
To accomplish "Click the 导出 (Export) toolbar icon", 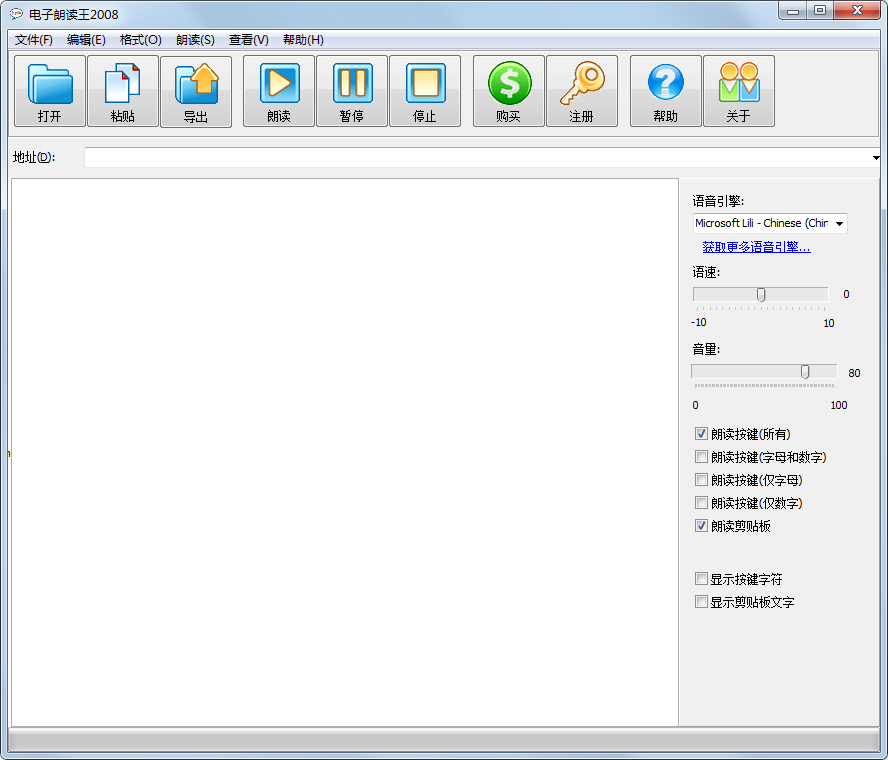I will tap(196, 84).
